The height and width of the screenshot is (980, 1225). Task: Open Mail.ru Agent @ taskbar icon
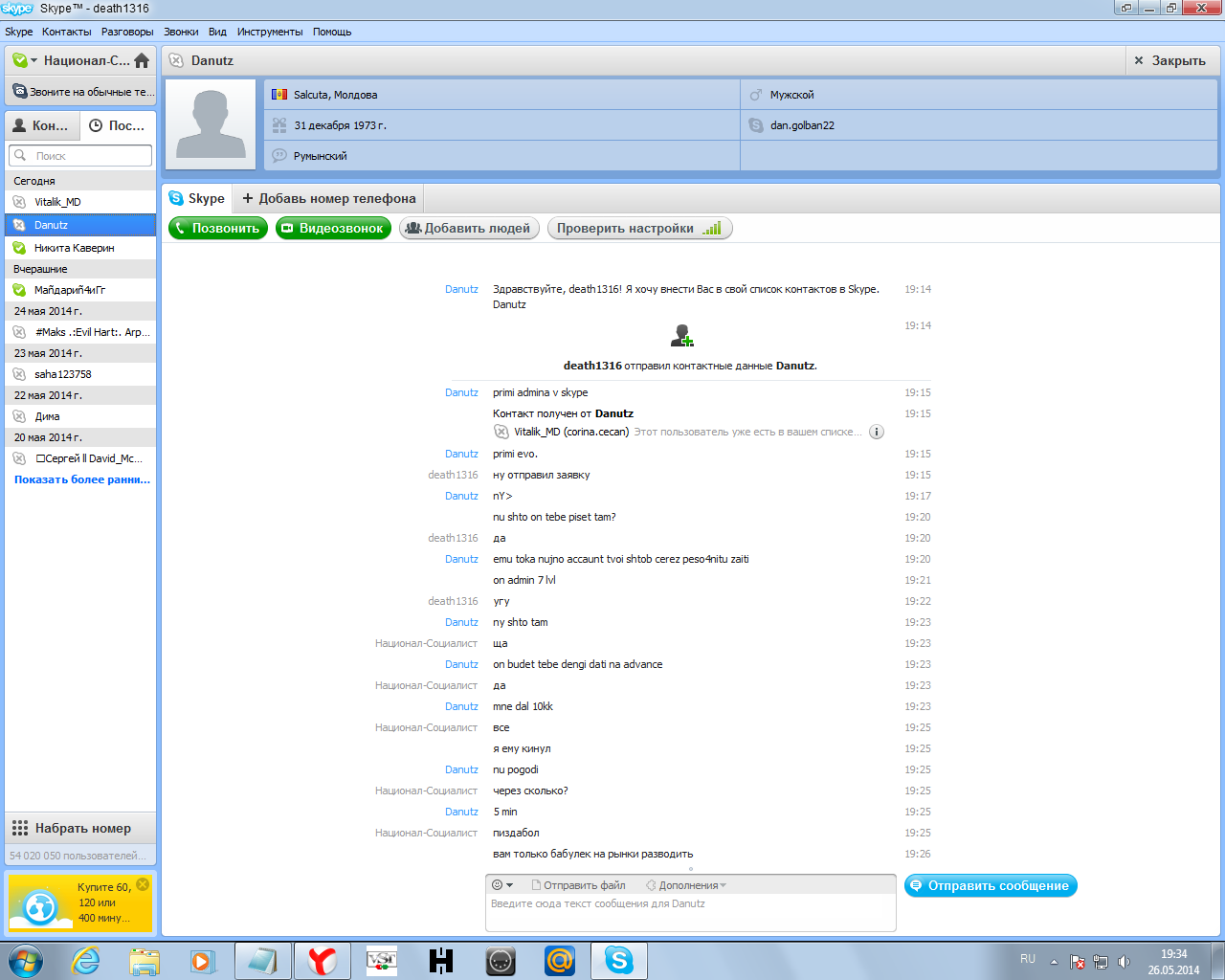pyautogui.click(x=560, y=961)
